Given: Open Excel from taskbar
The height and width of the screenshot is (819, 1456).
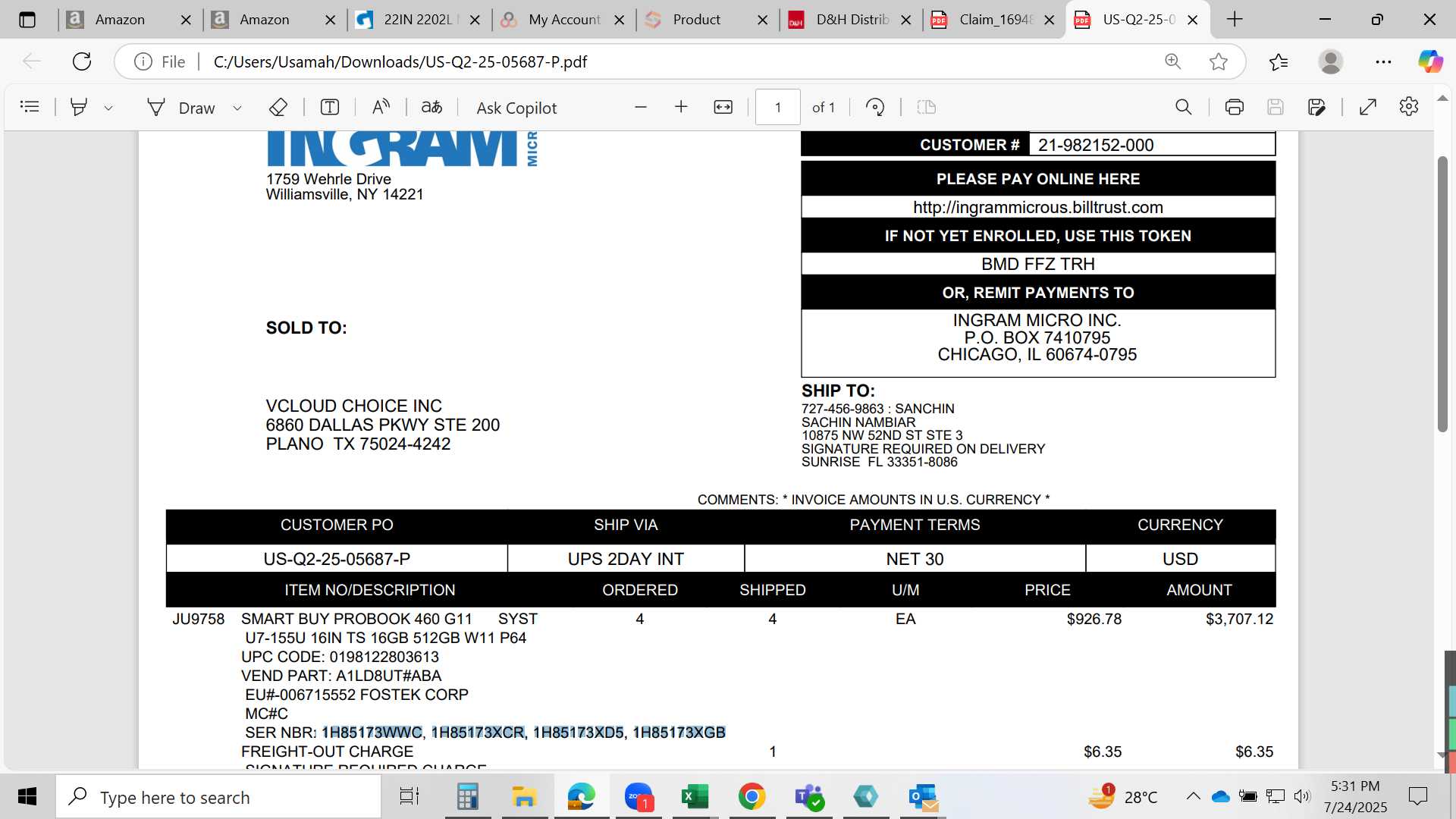Looking at the screenshot, I should tap(695, 796).
